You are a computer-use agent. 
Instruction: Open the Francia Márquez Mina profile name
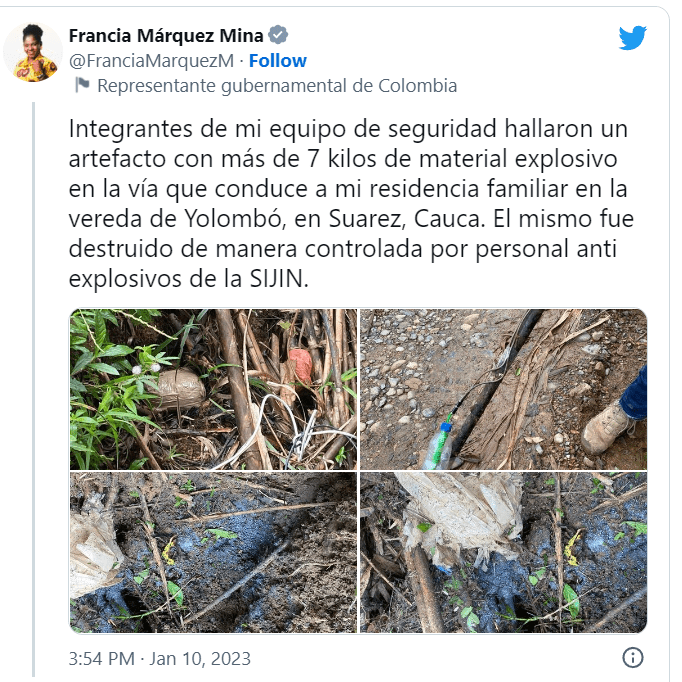click(x=166, y=36)
